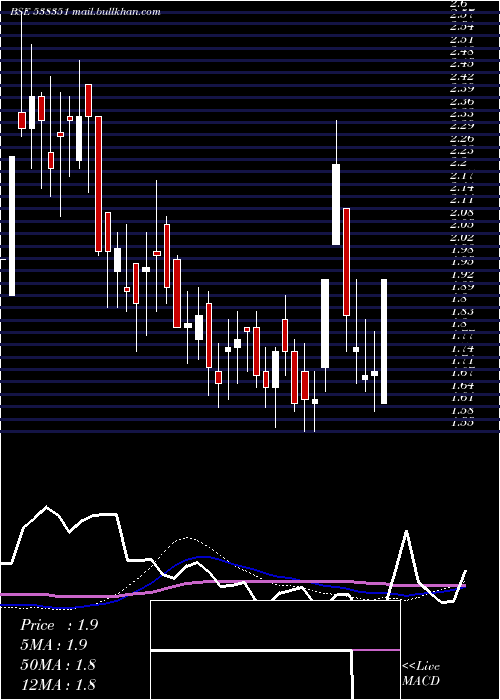Click the 2.14 price axis label
The width and height of the screenshot is (500, 700).
[461, 188]
